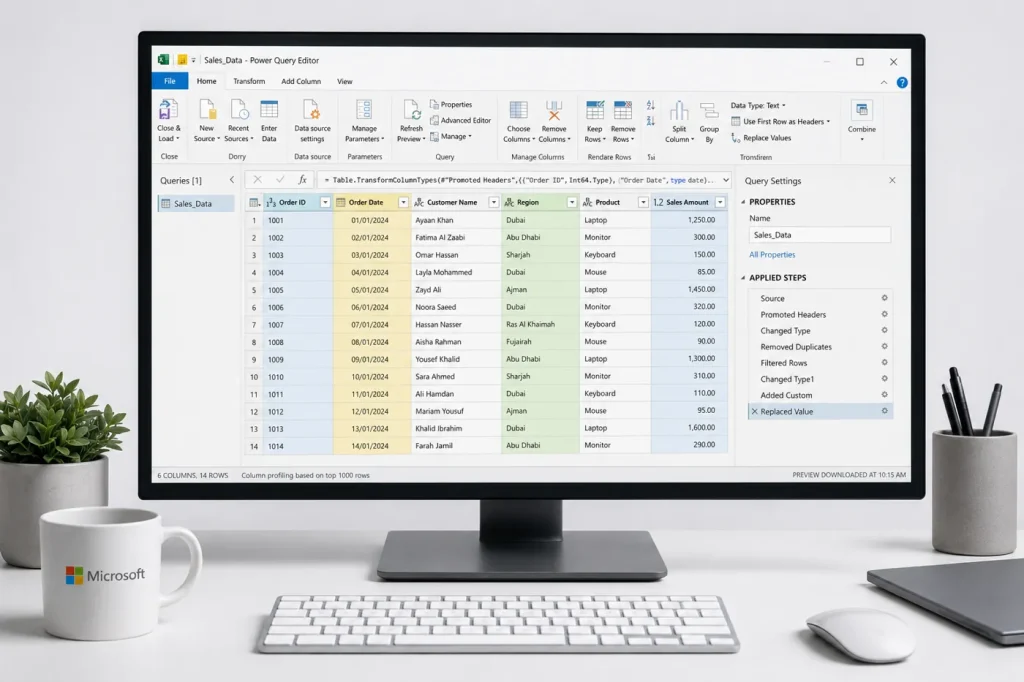Open Region column filter dropdown
Screen dimensions: 1024x682
(572, 203)
